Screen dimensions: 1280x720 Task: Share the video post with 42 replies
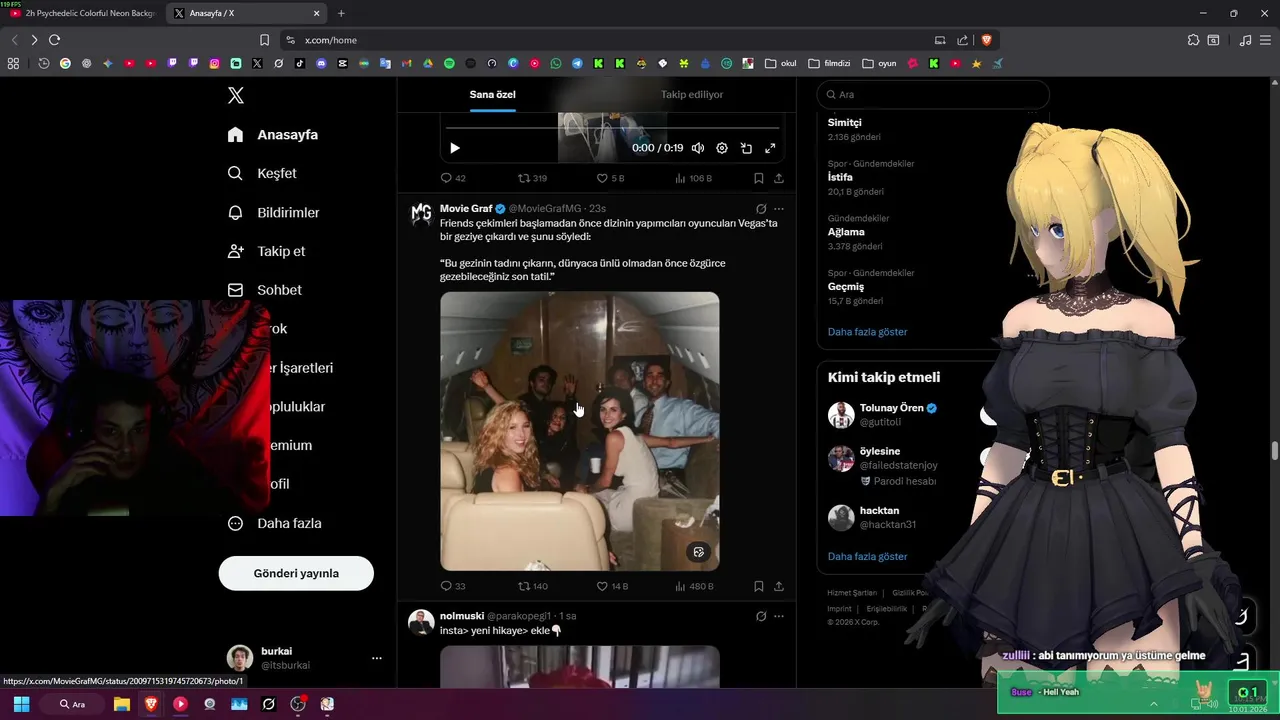[x=779, y=178]
